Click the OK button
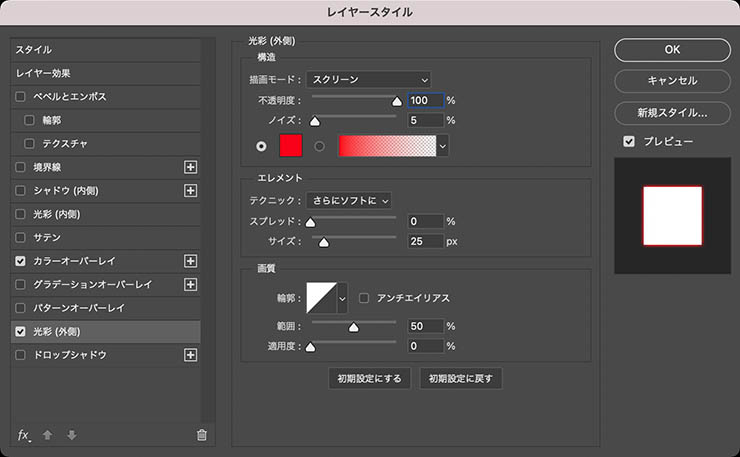740x457 pixels. tap(671, 49)
